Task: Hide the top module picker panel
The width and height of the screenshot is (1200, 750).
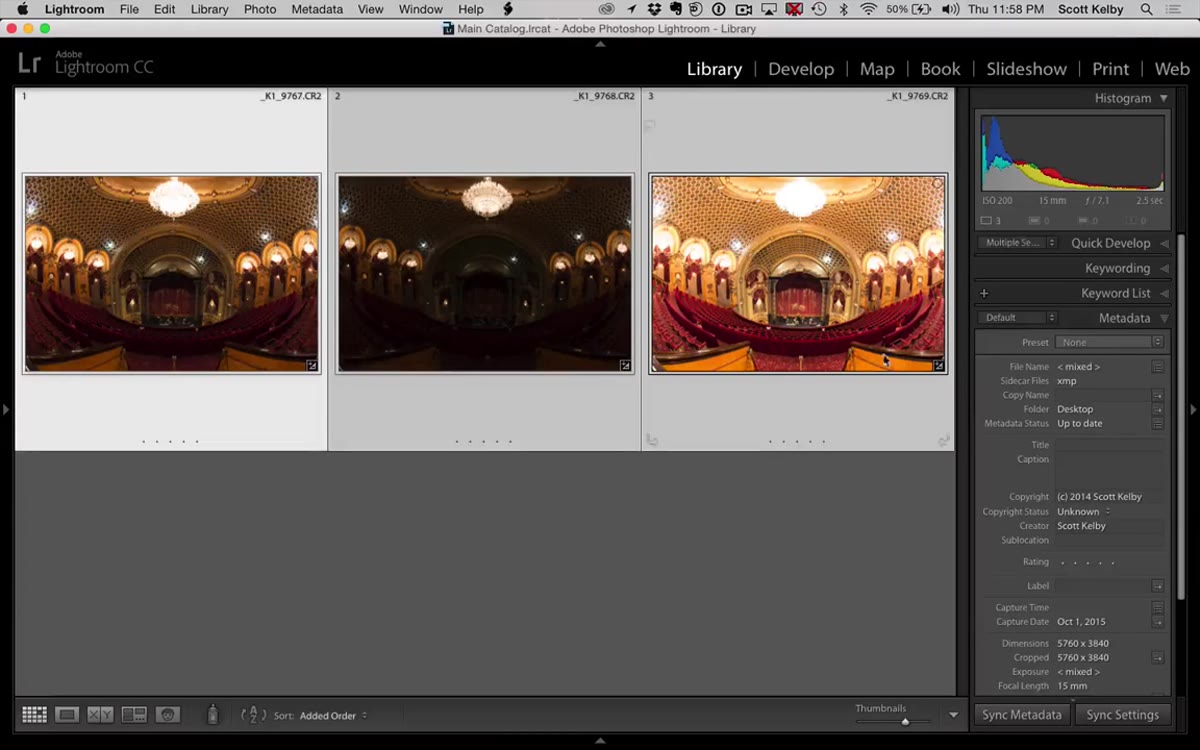Action: pos(600,44)
